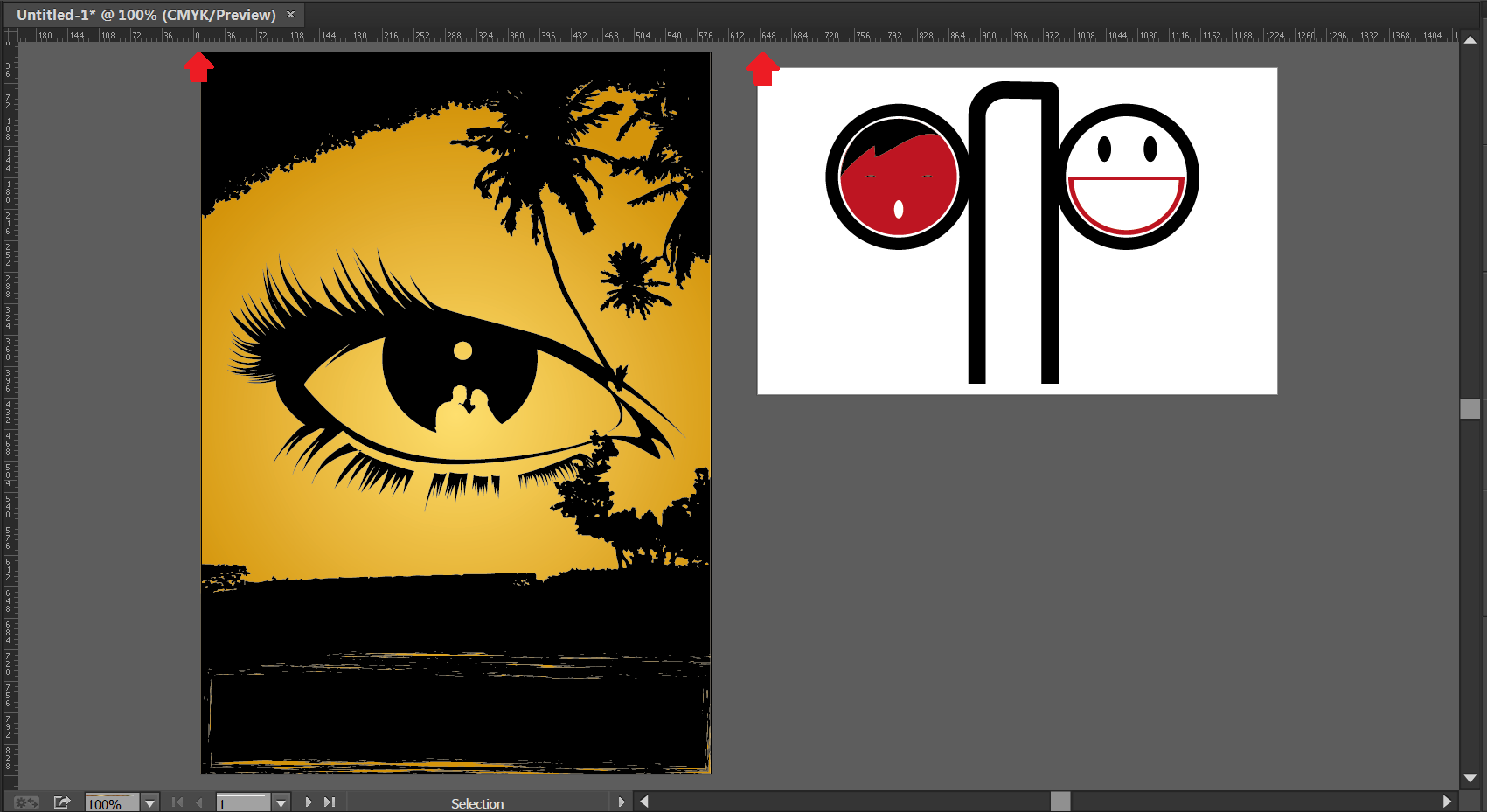
Task: Click the horizontal ruler at mark 504
Action: pyautogui.click(x=643, y=36)
